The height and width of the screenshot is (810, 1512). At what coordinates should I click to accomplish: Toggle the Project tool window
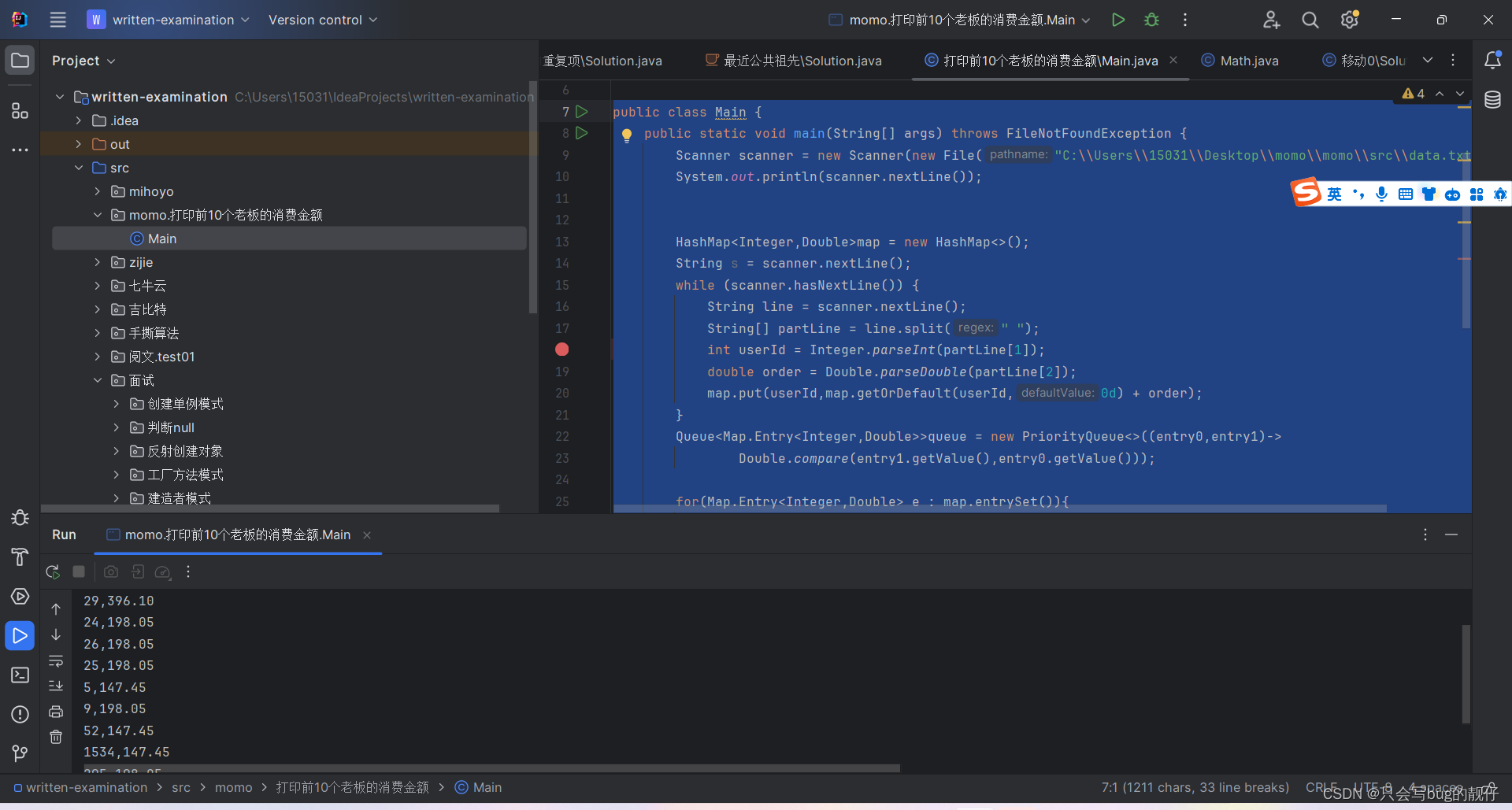pyautogui.click(x=20, y=61)
